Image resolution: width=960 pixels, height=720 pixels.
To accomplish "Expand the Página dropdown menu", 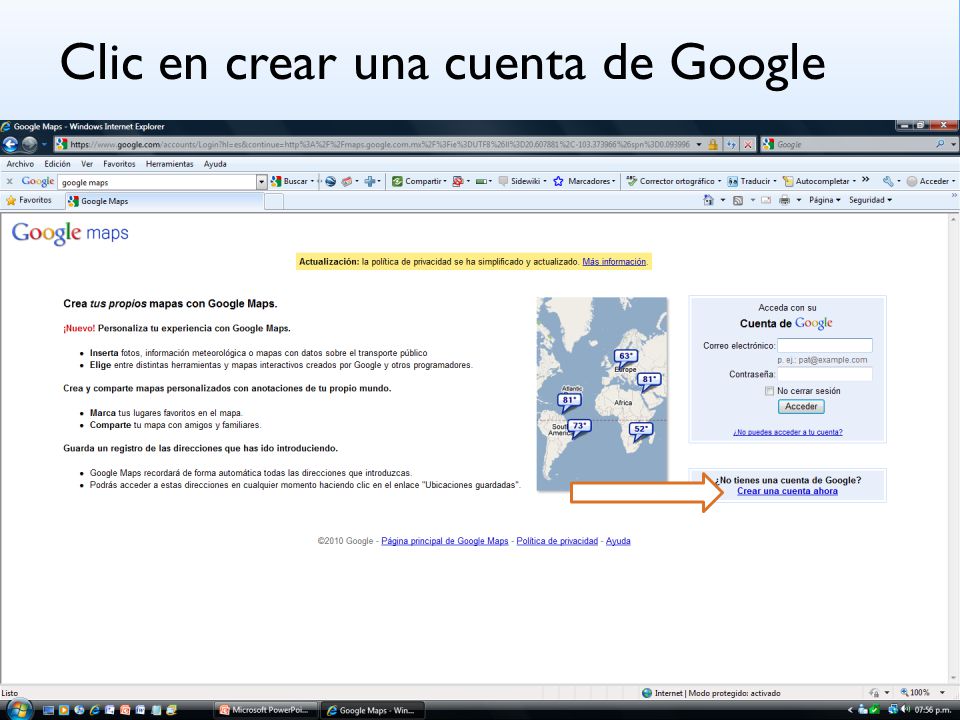I will 824,200.
